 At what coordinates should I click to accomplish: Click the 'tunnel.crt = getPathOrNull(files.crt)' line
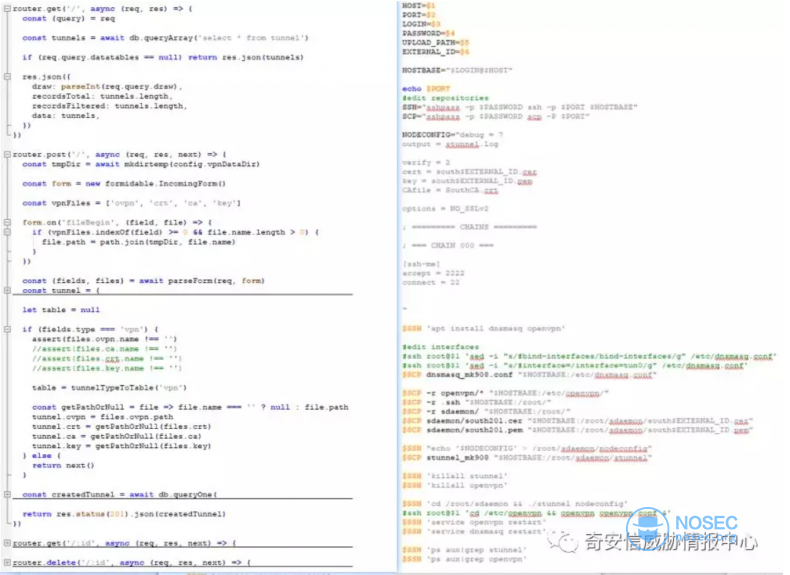(121, 426)
